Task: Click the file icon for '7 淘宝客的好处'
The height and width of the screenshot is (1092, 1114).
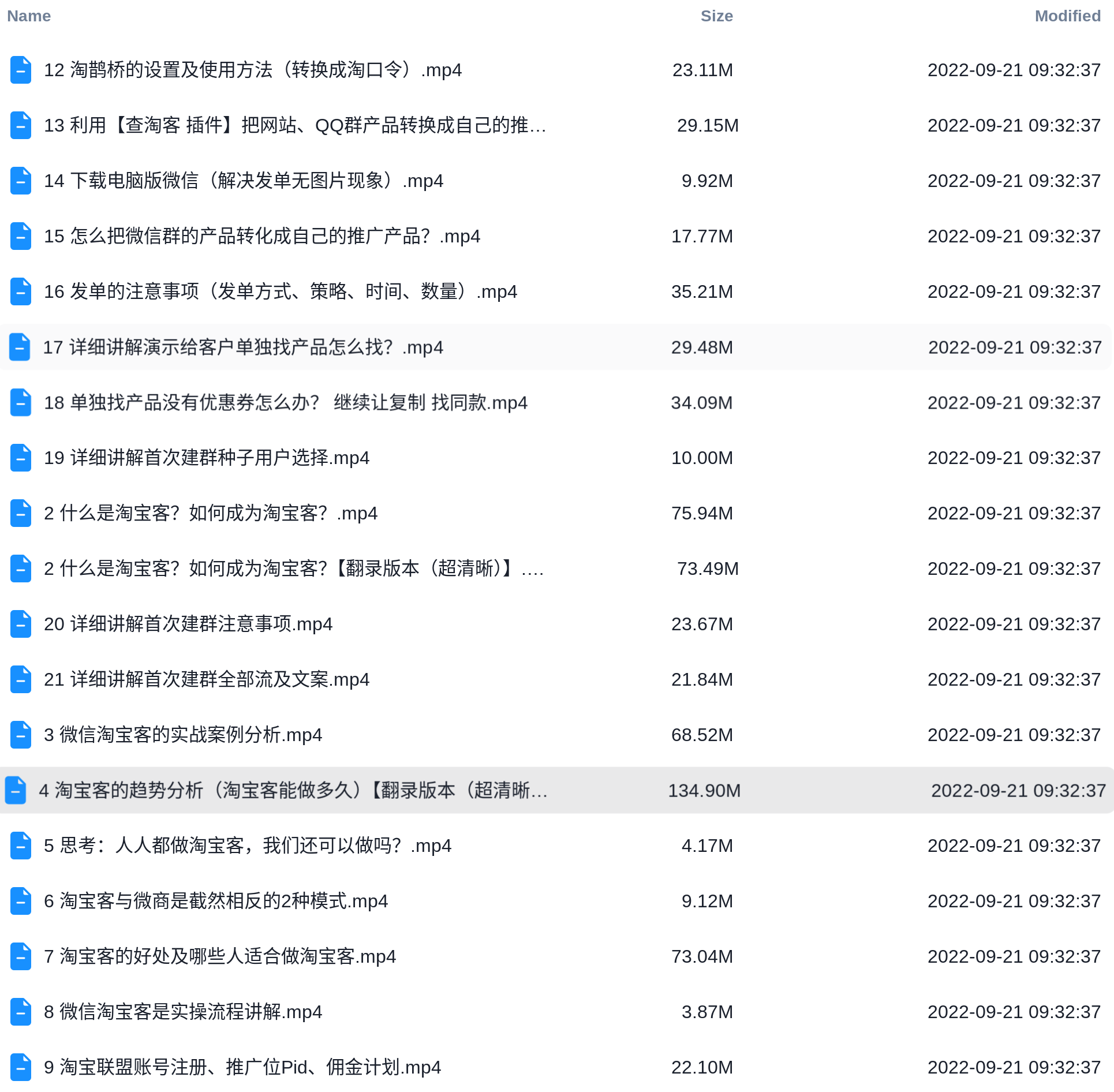Action: 21,956
